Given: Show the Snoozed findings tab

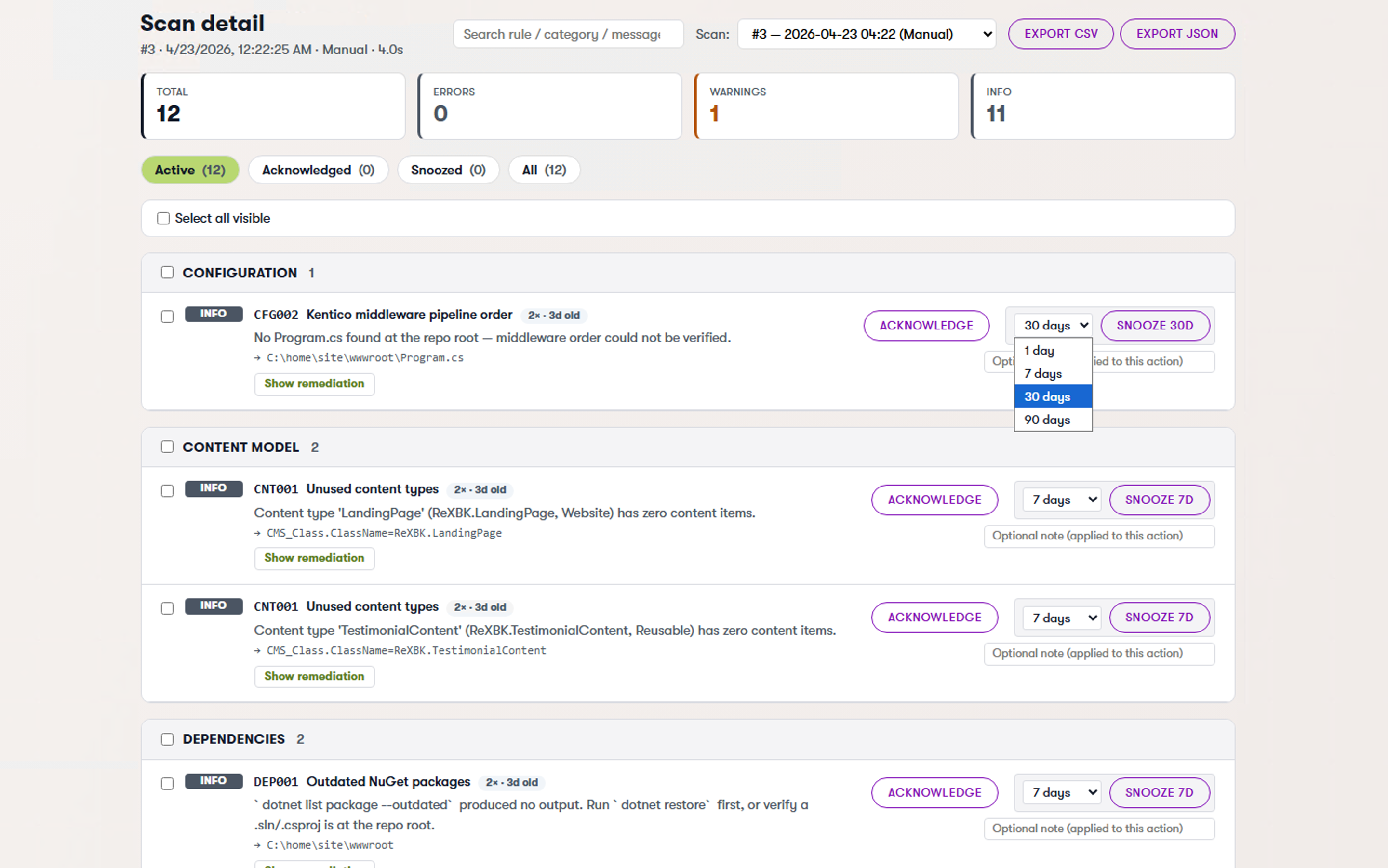Looking at the screenshot, I should pos(448,170).
